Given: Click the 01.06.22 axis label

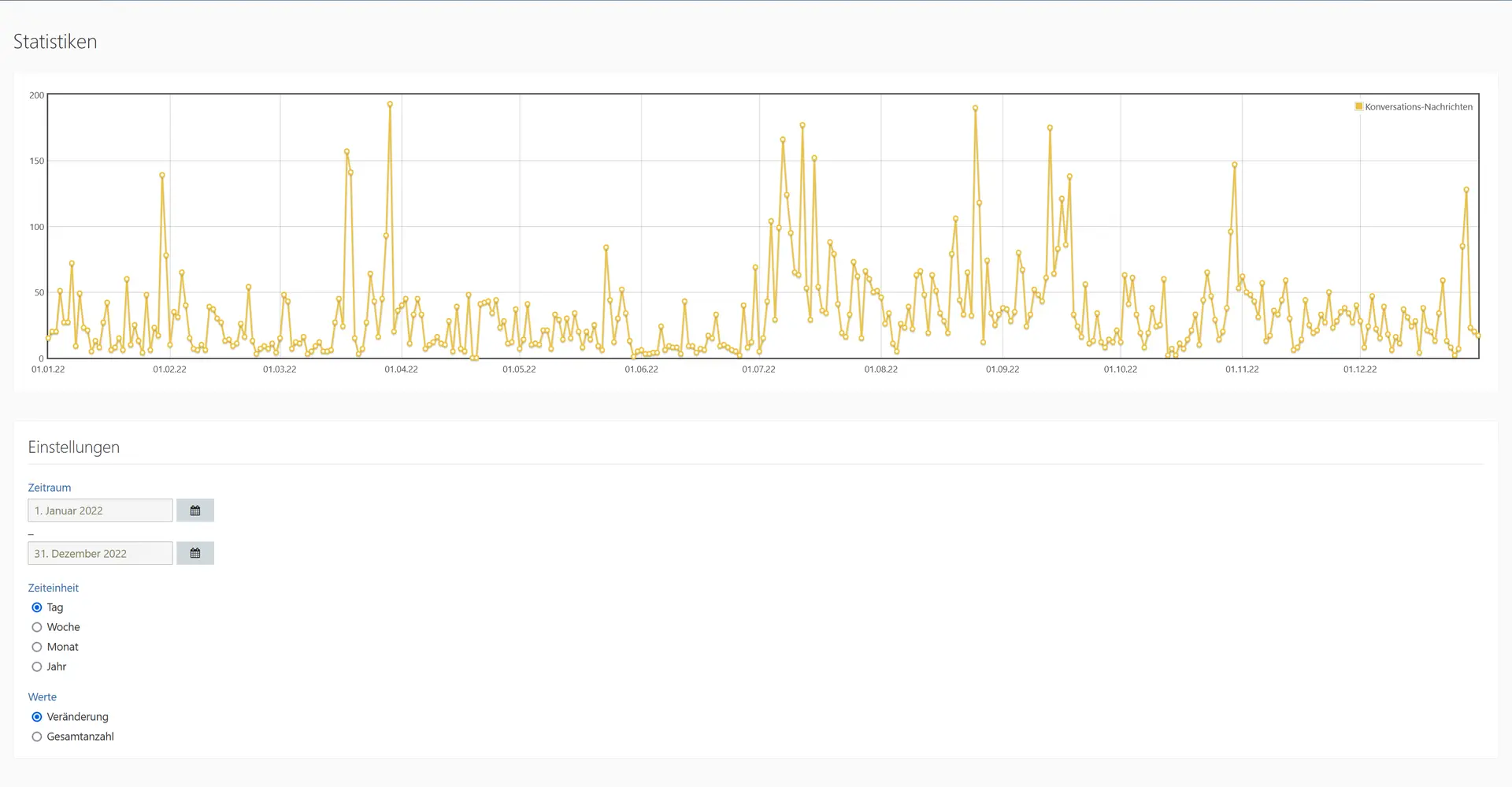Looking at the screenshot, I should point(641,369).
